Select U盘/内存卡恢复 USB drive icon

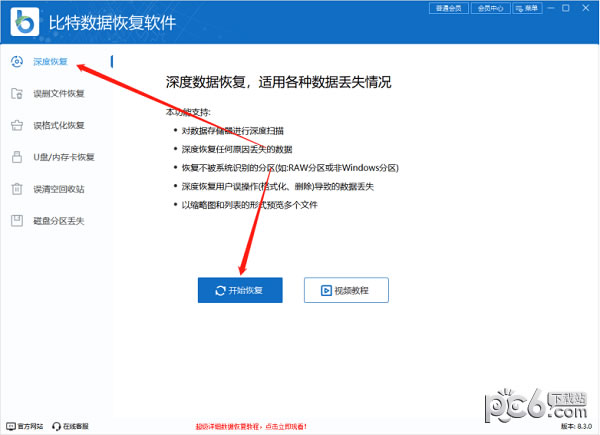(17, 157)
